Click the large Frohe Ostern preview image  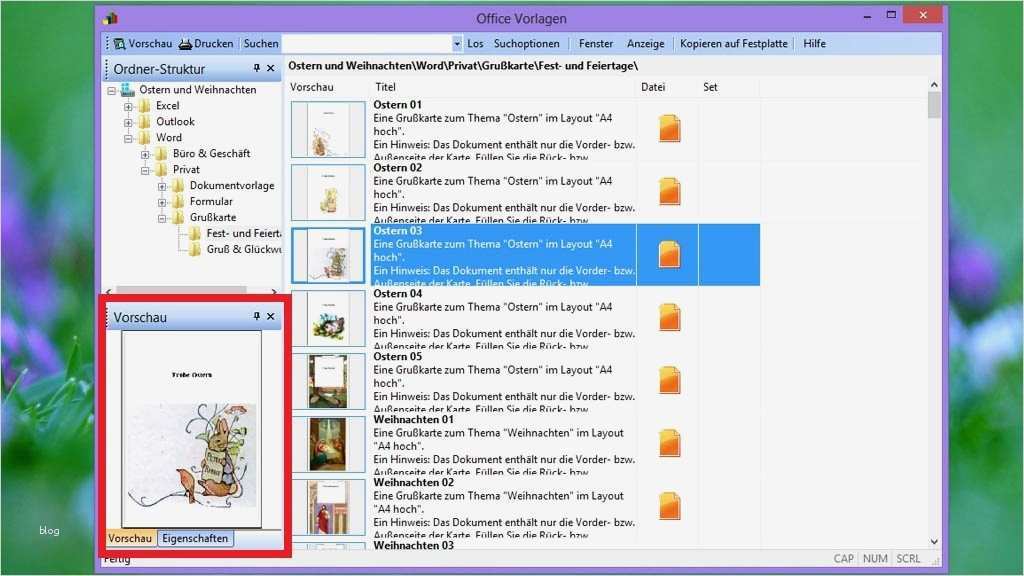click(x=191, y=429)
